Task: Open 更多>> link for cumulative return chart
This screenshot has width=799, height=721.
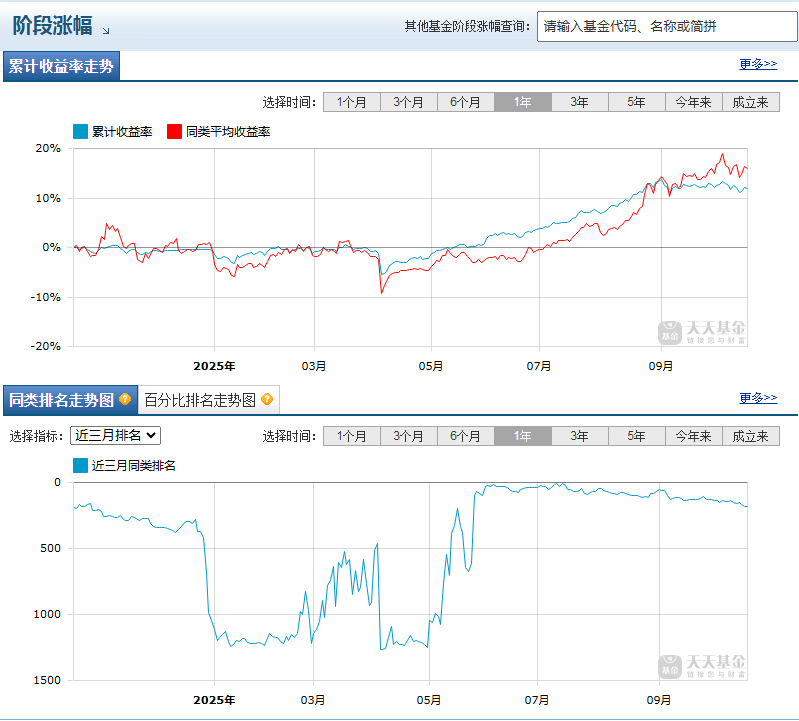Action: (758, 64)
